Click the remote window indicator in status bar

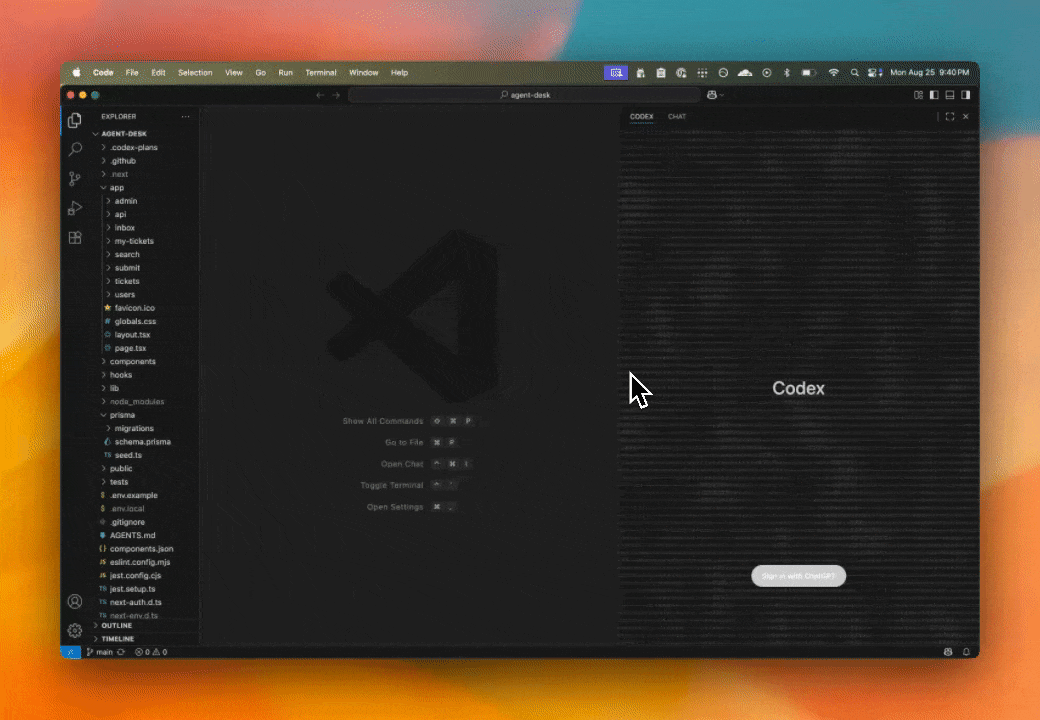71,652
